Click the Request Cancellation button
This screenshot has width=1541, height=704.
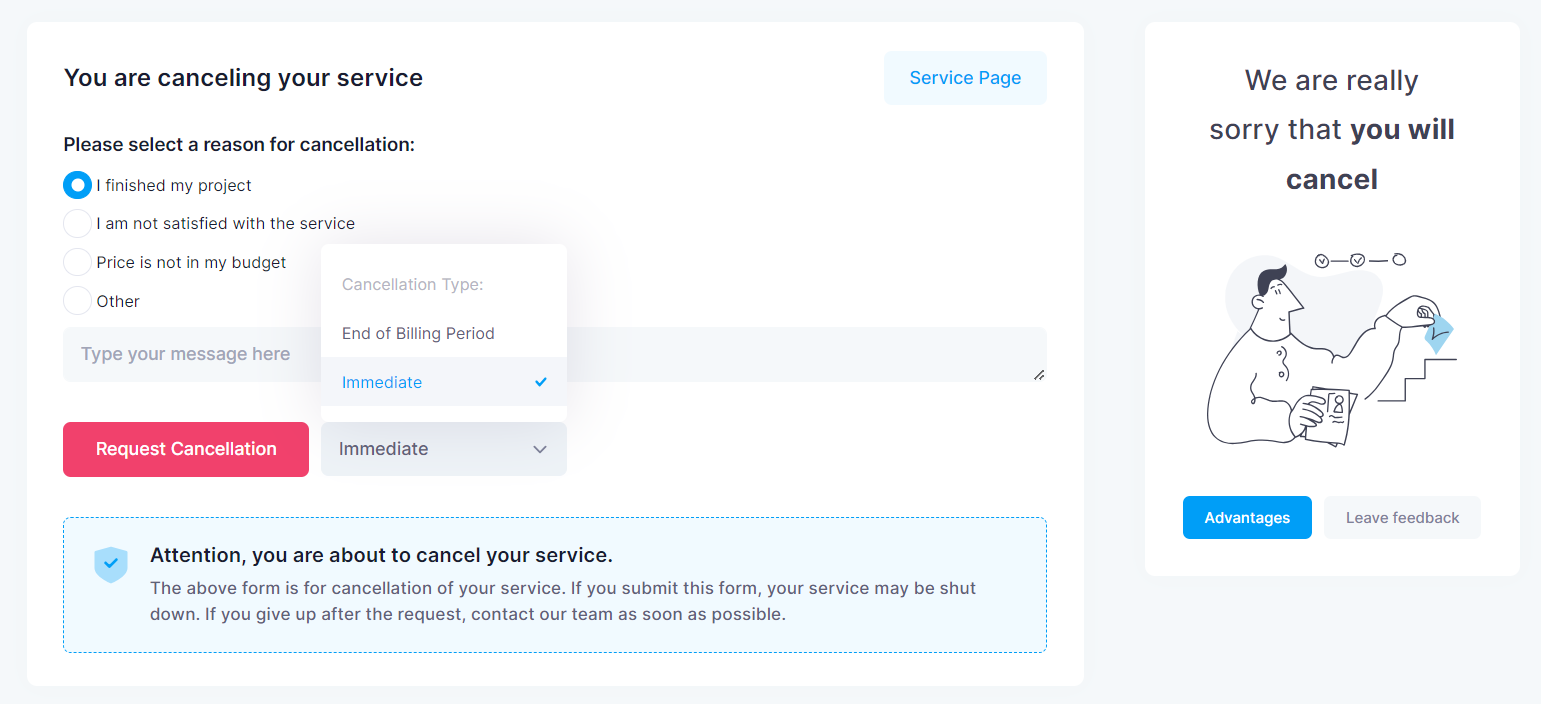click(x=186, y=449)
